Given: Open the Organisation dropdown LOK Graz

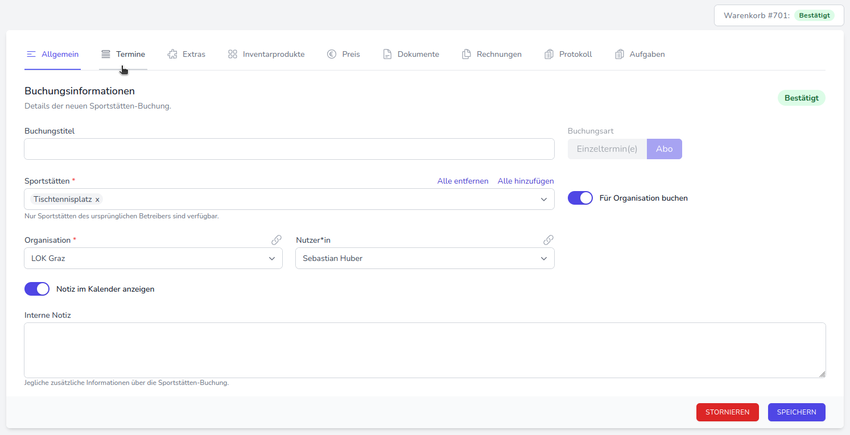Looking at the screenshot, I should [153, 258].
